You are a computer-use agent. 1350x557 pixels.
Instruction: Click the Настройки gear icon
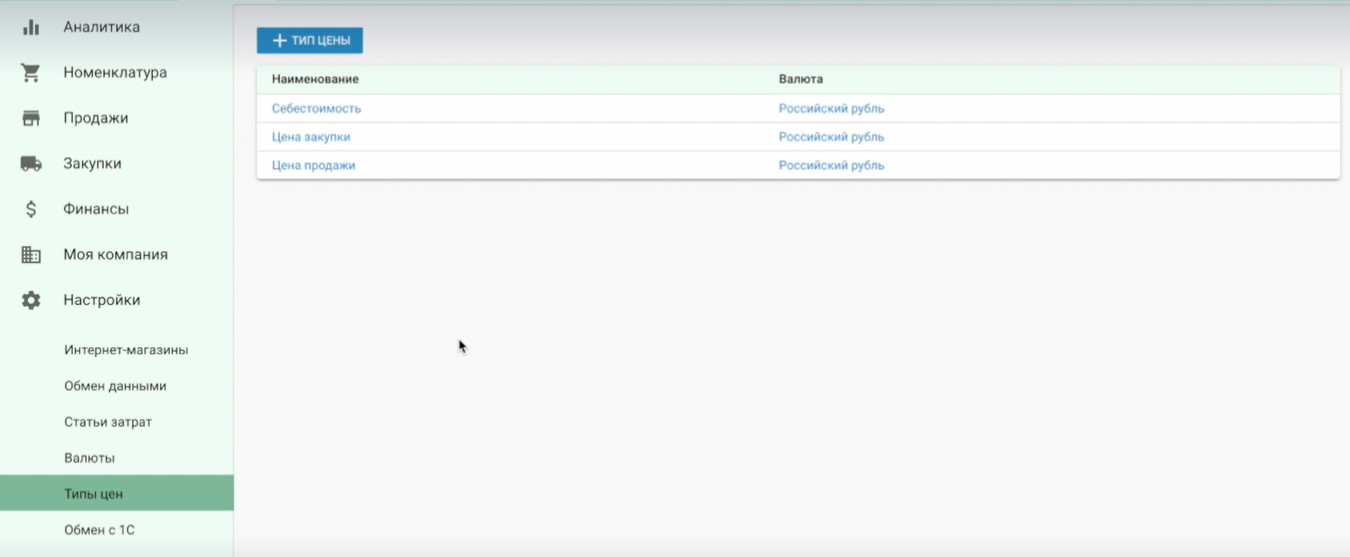click(x=31, y=300)
